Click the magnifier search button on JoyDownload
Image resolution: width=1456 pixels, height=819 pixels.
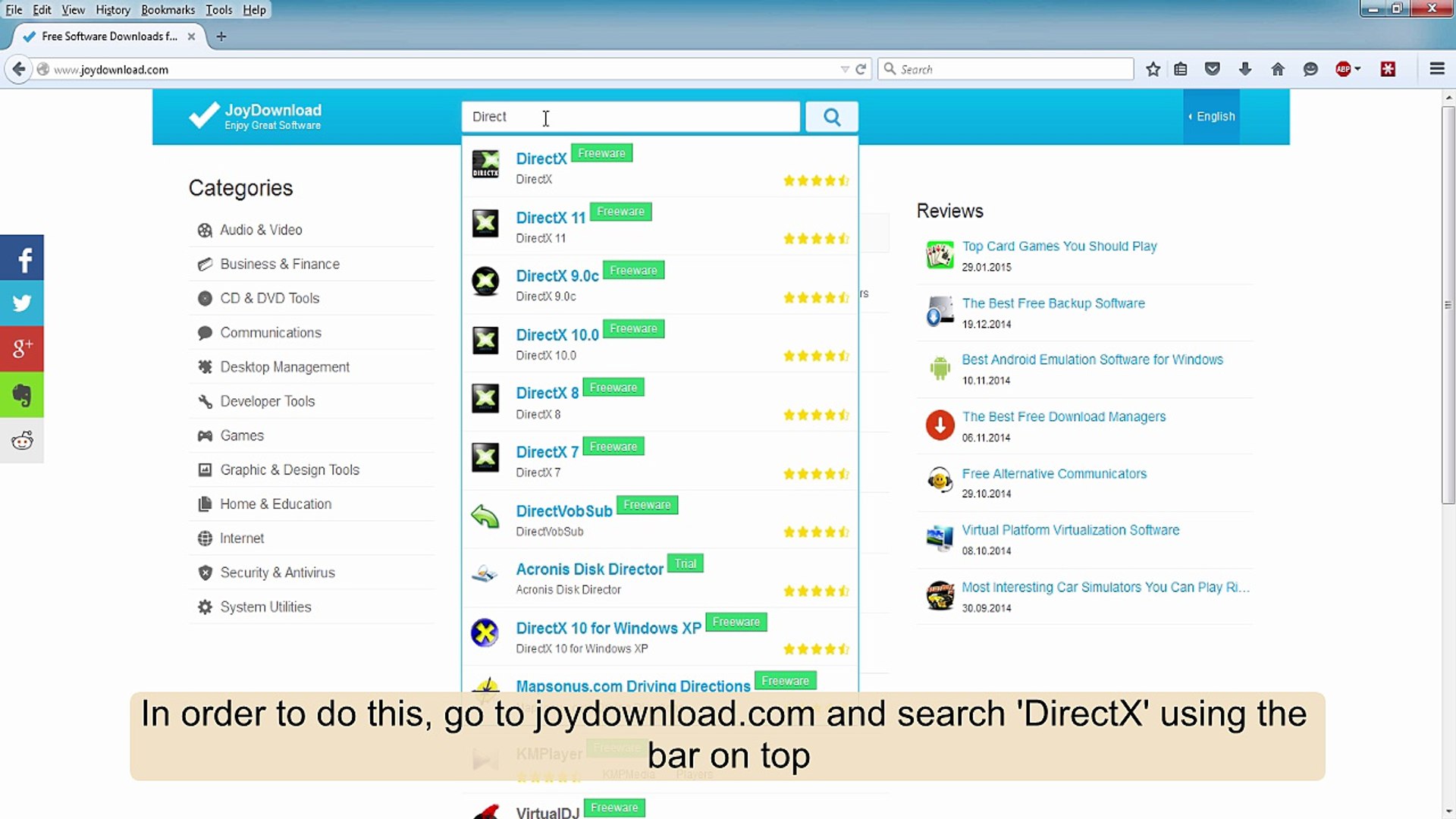click(x=831, y=117)
